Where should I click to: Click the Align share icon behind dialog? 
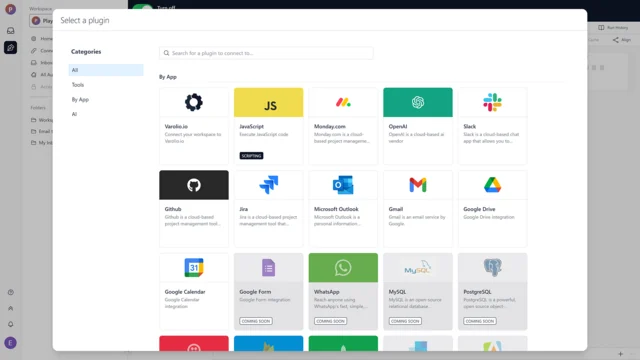tap(616, 40)
